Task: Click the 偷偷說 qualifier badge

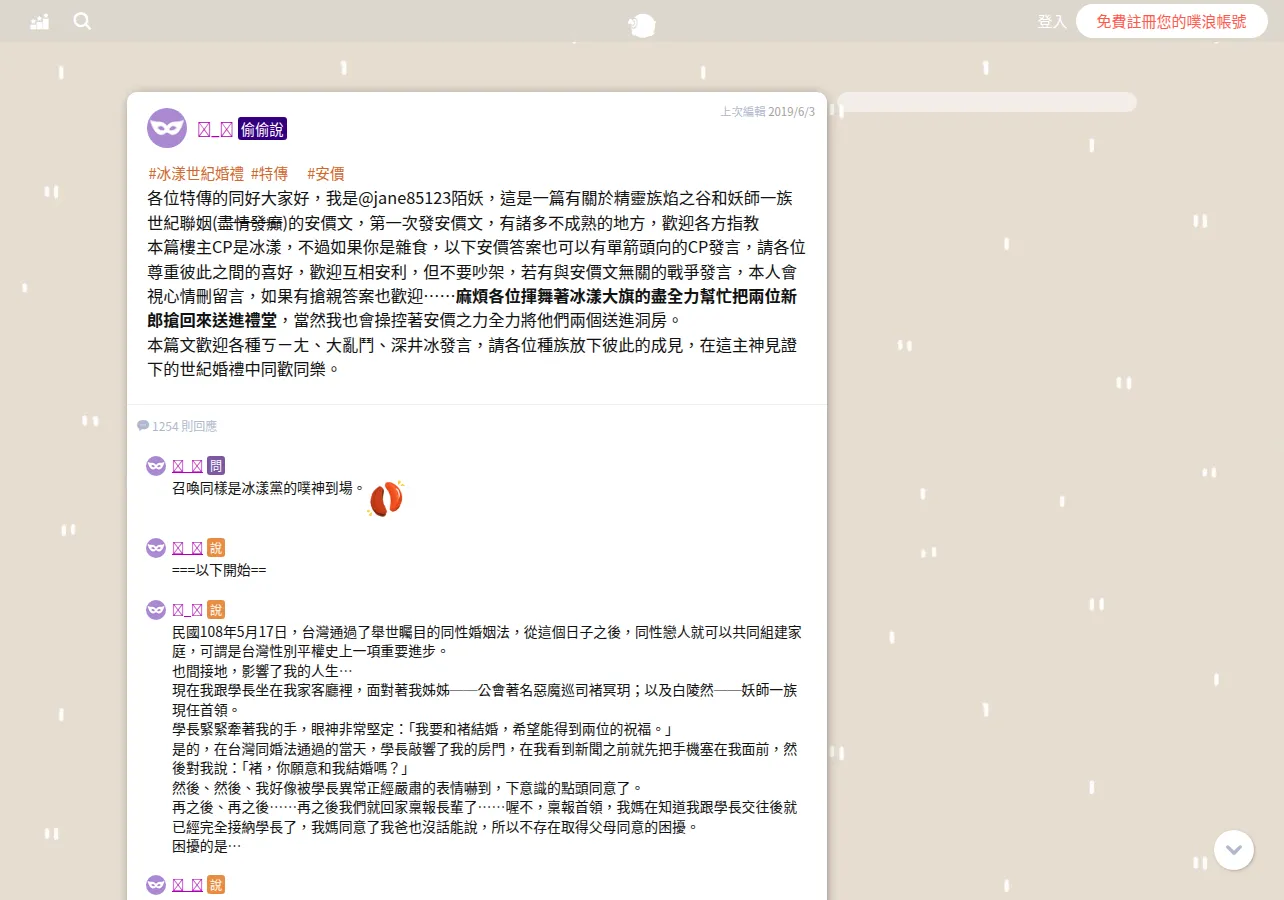Action: (x=262, y=128)
